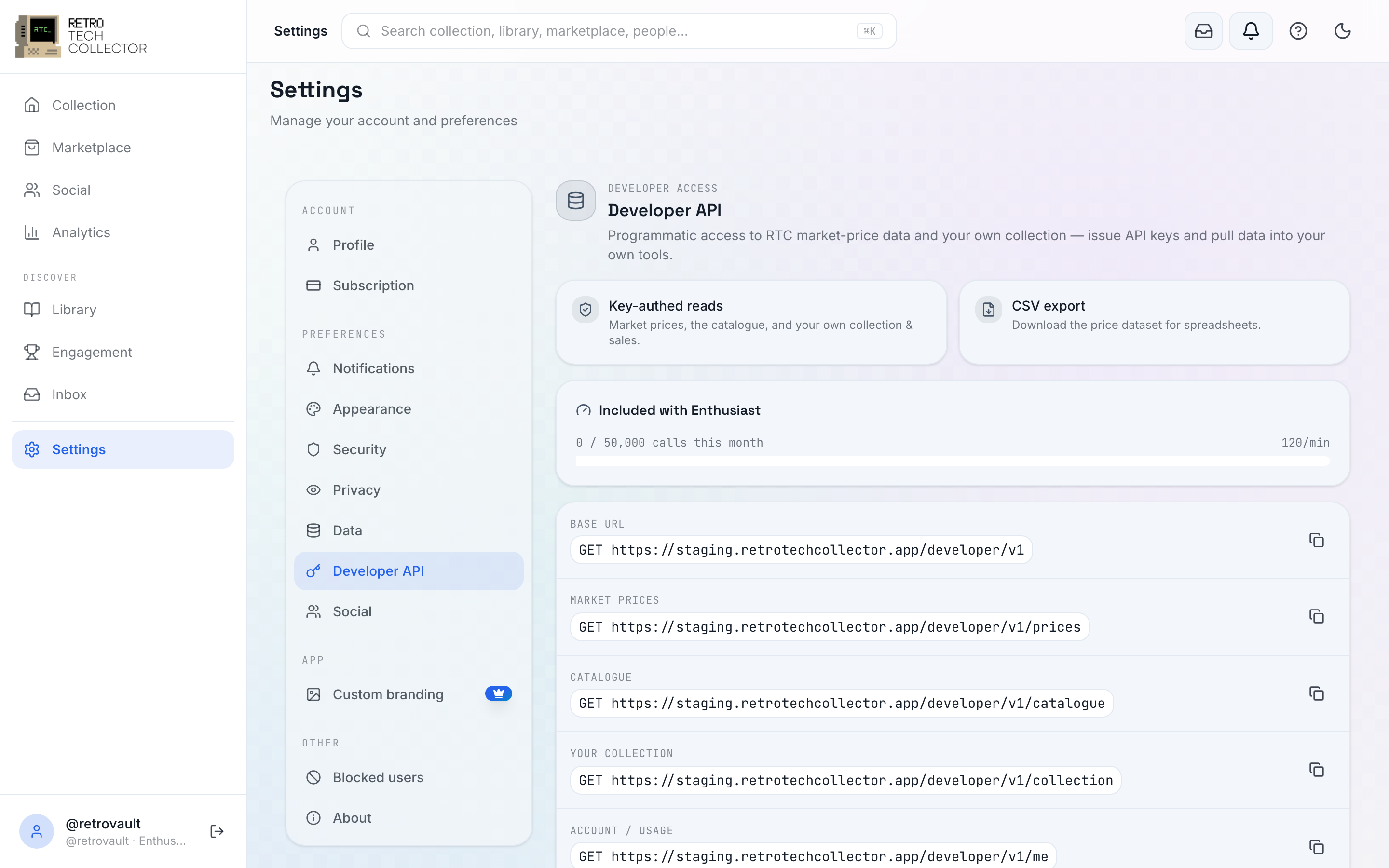Click the search magnifier icon
The height and width of the screenshot is (868, 1389).
tap(363, 31)
